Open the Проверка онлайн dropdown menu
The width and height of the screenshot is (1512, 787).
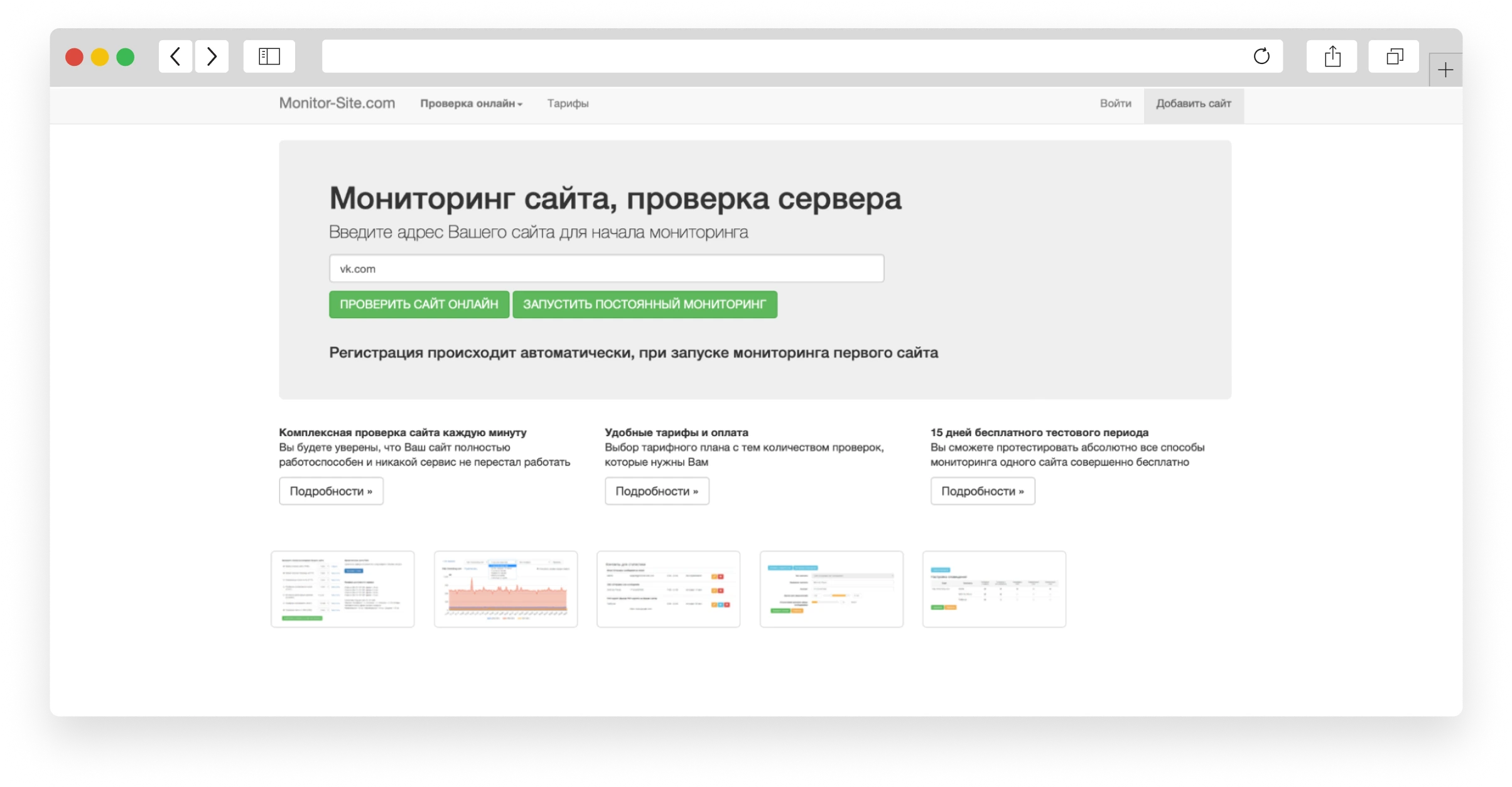click(x=472, y=104)
